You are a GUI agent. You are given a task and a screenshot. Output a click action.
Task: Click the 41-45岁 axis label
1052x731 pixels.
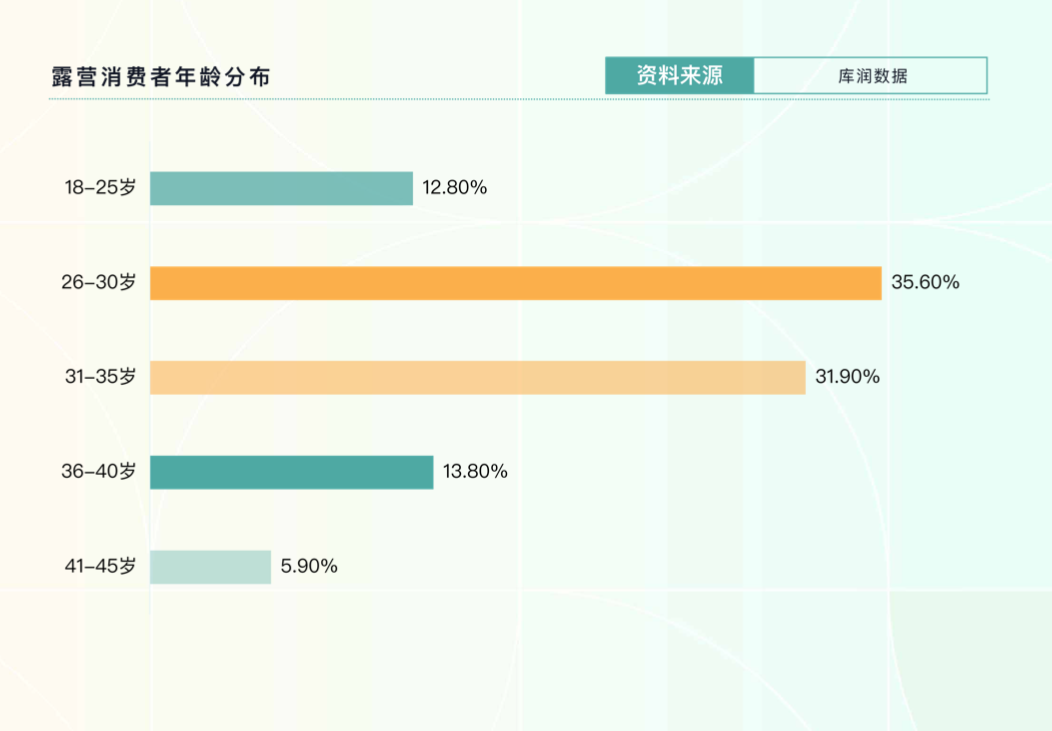tap(99, 566)
